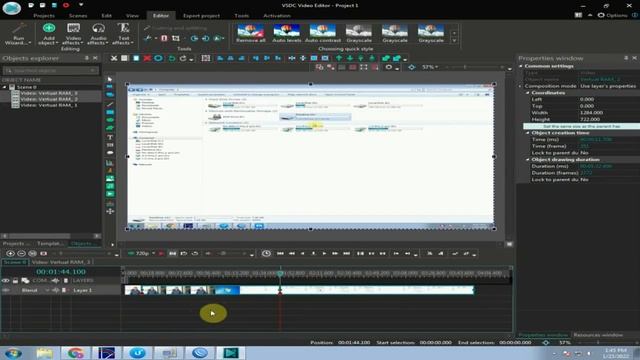
Task: Click the red record icon in quick access bar
Action: 66,5
